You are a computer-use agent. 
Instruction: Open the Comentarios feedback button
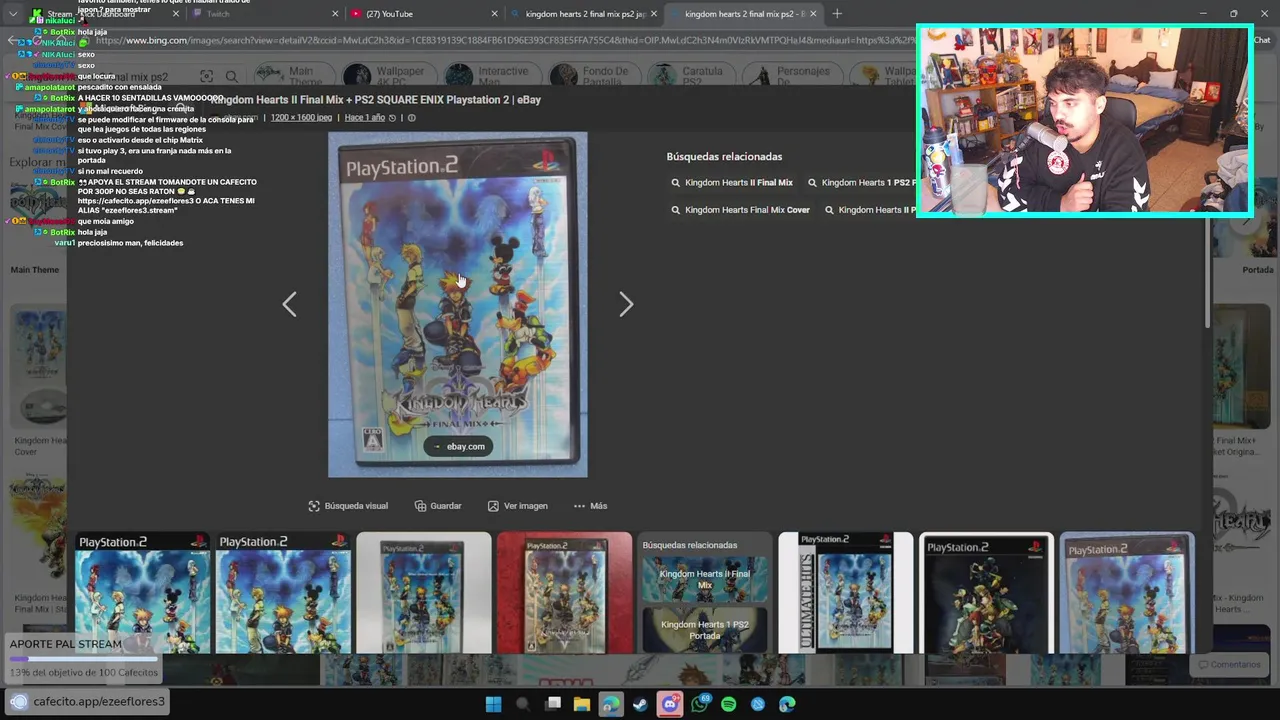click(x=1230, y=665)
